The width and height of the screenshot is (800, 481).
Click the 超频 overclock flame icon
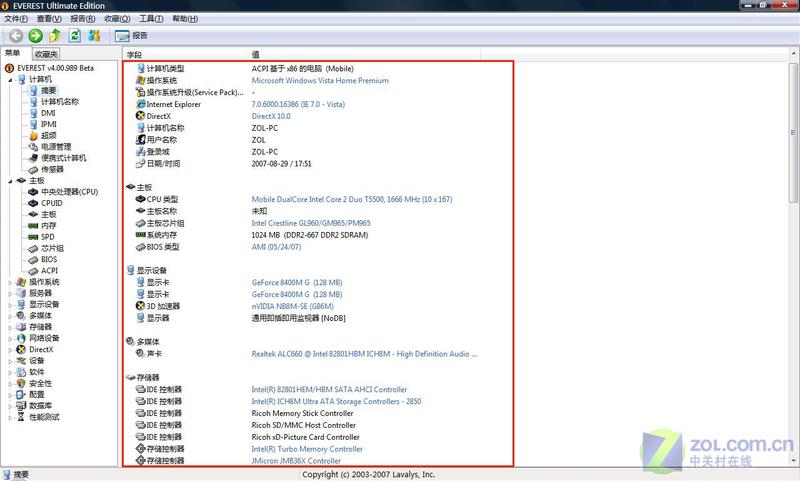[33, 135]
